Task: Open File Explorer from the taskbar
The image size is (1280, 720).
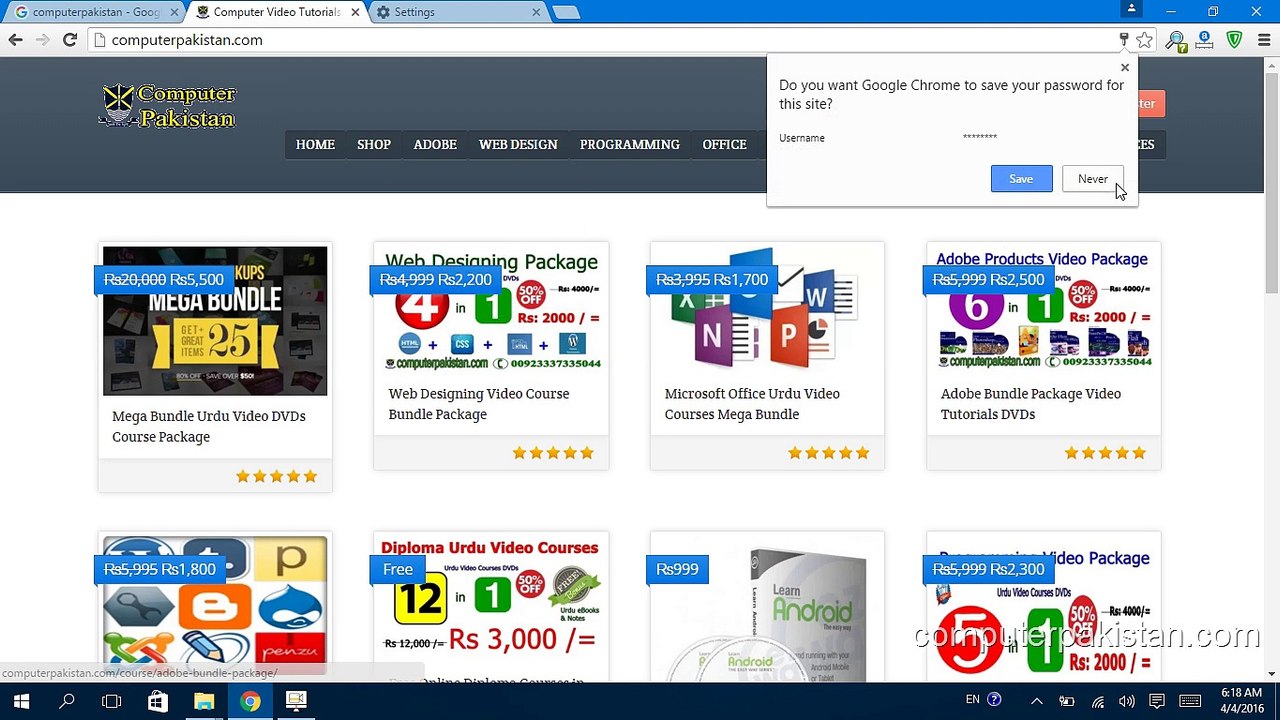Action: pos(204,701)
